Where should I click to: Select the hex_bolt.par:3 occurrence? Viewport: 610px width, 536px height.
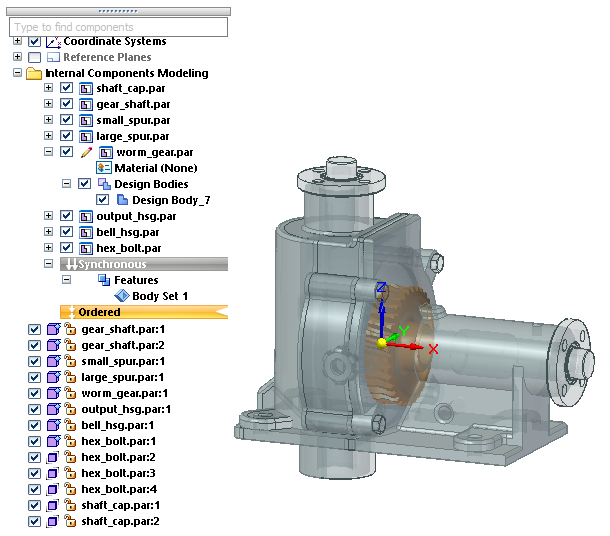(118, 473)
